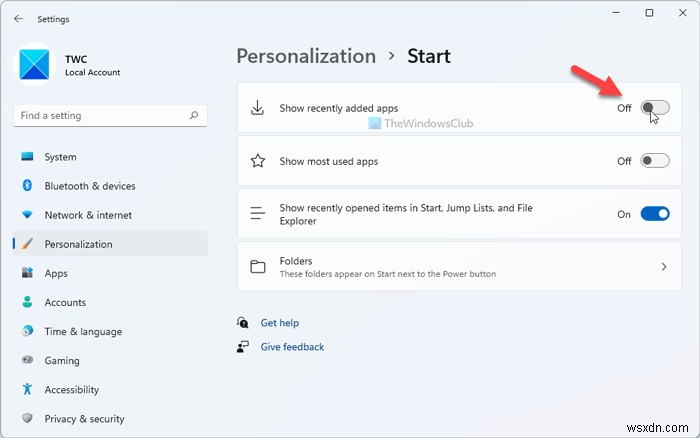Open Accounts settings category

tap(110, 302)
